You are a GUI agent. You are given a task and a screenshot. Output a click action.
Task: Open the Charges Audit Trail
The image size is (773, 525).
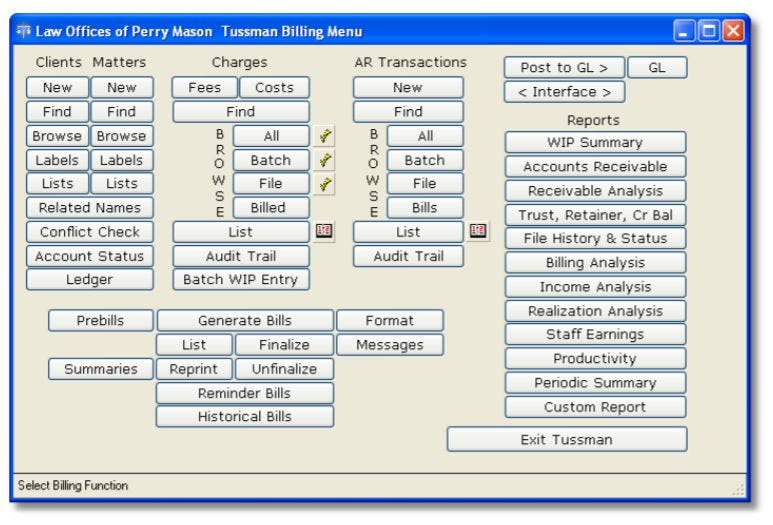pos(241,256)
